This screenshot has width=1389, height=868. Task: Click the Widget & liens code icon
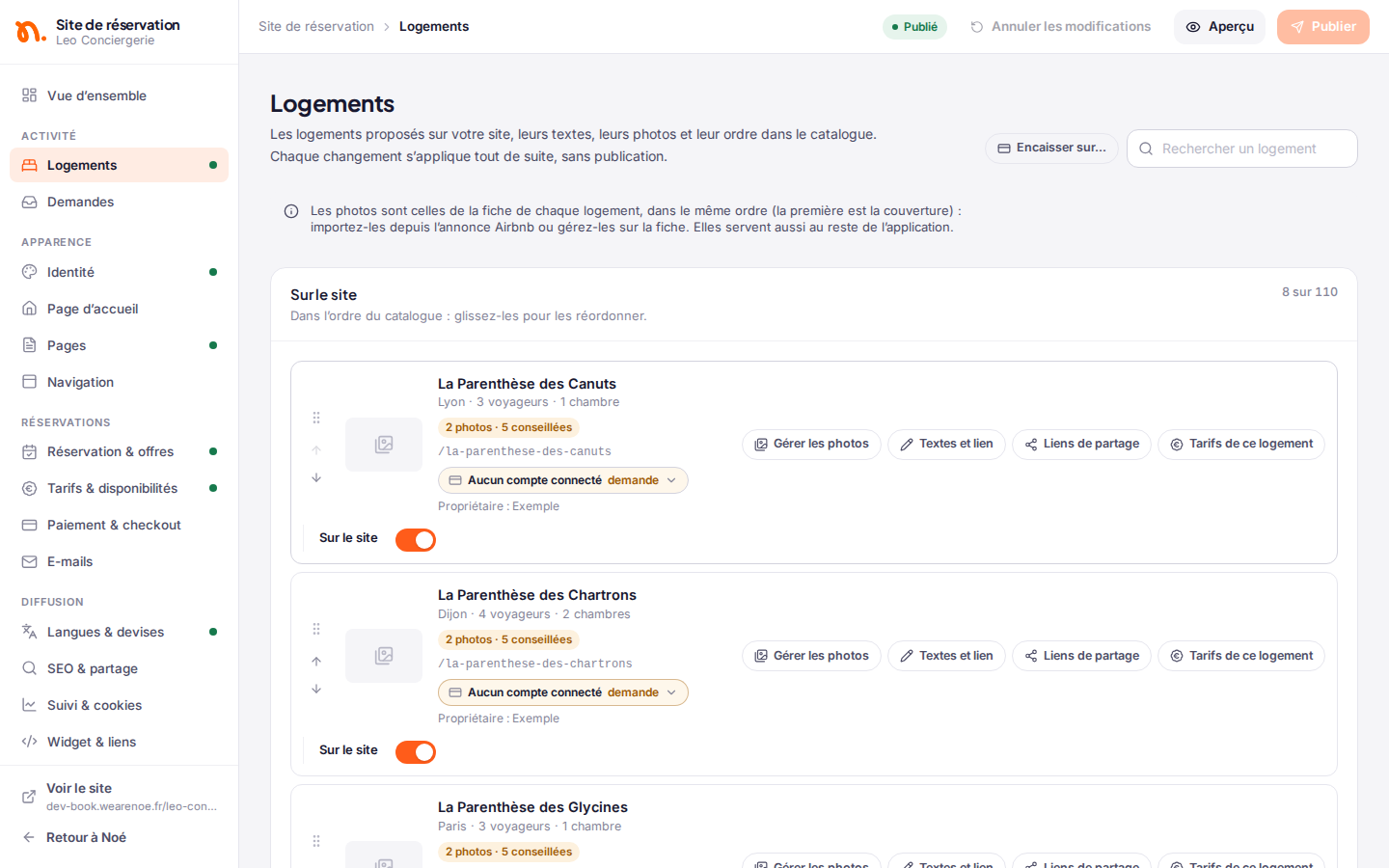[30, 742]
